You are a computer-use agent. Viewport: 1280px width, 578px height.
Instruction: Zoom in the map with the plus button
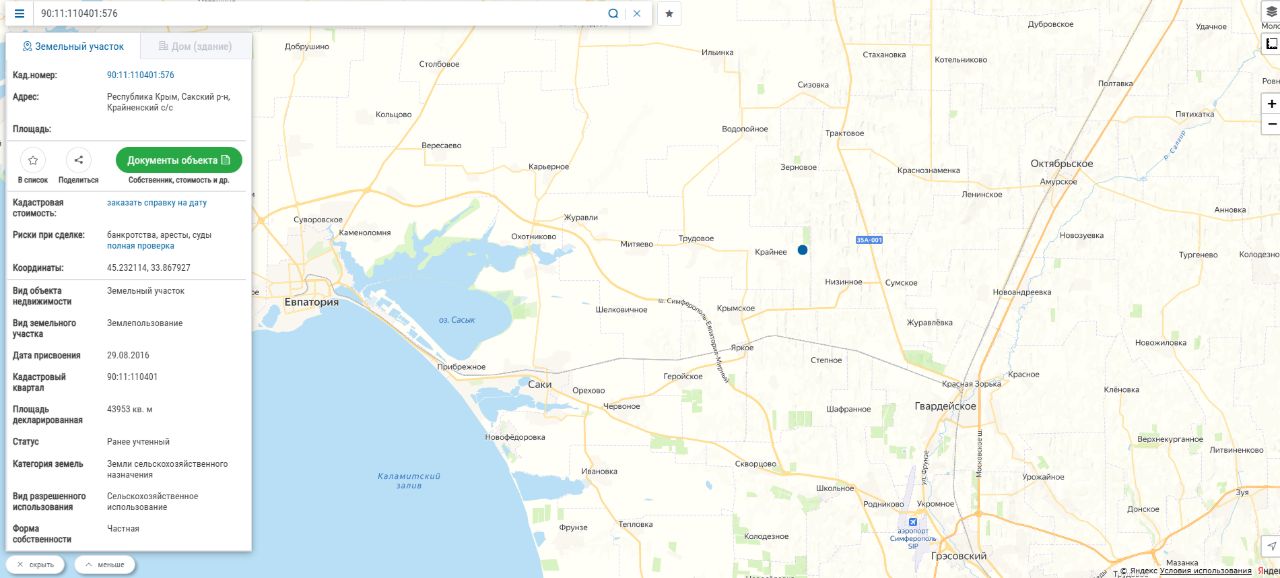click(1271, 104)
